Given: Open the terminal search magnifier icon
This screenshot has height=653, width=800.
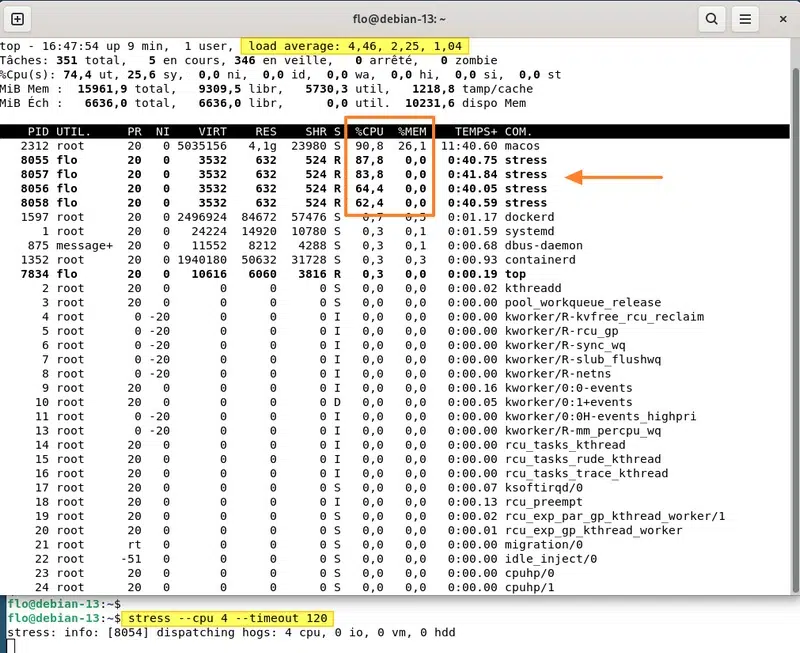Looking at the screenshot, I should [711, 19].
